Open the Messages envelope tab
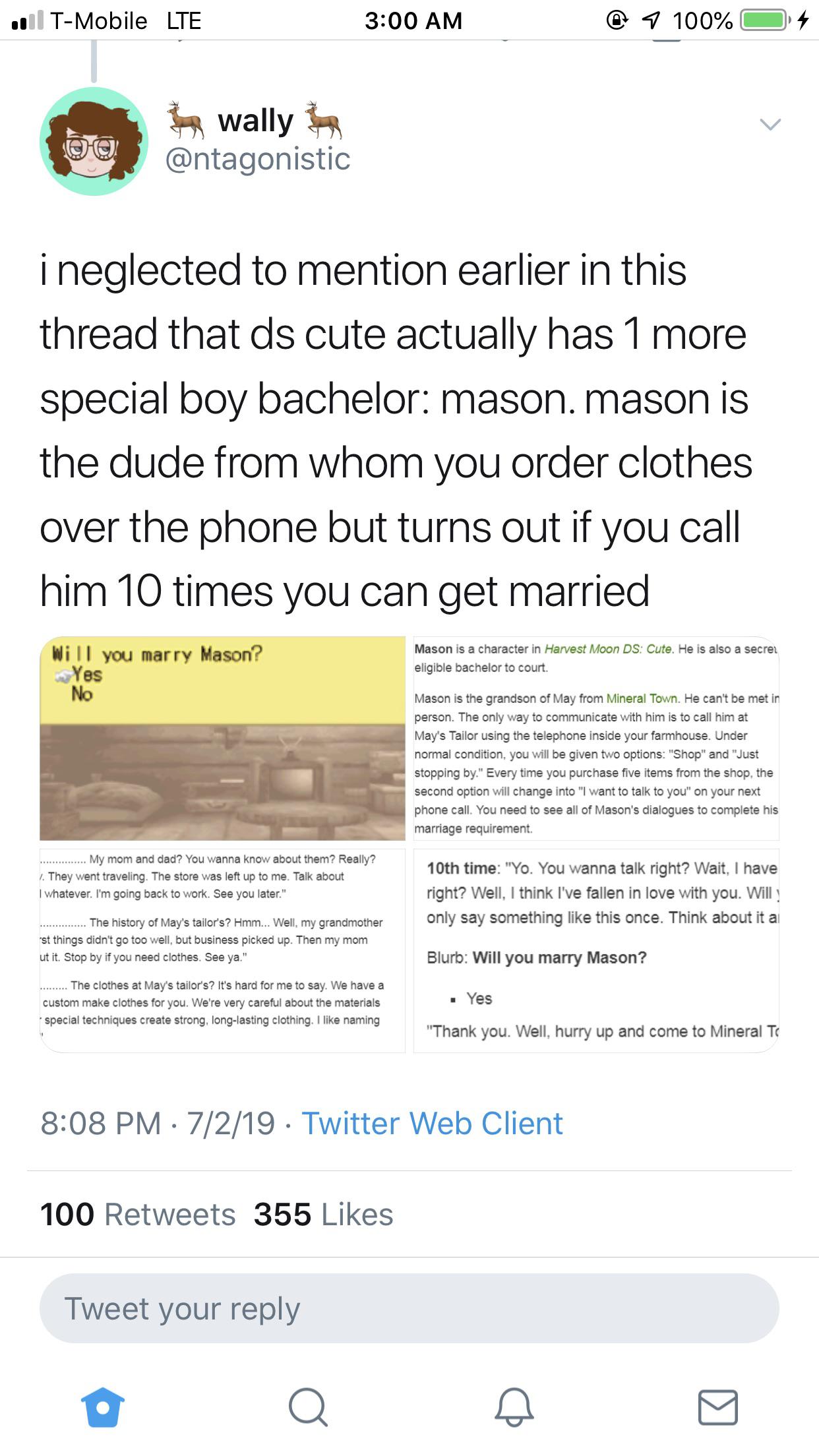 717,1407
